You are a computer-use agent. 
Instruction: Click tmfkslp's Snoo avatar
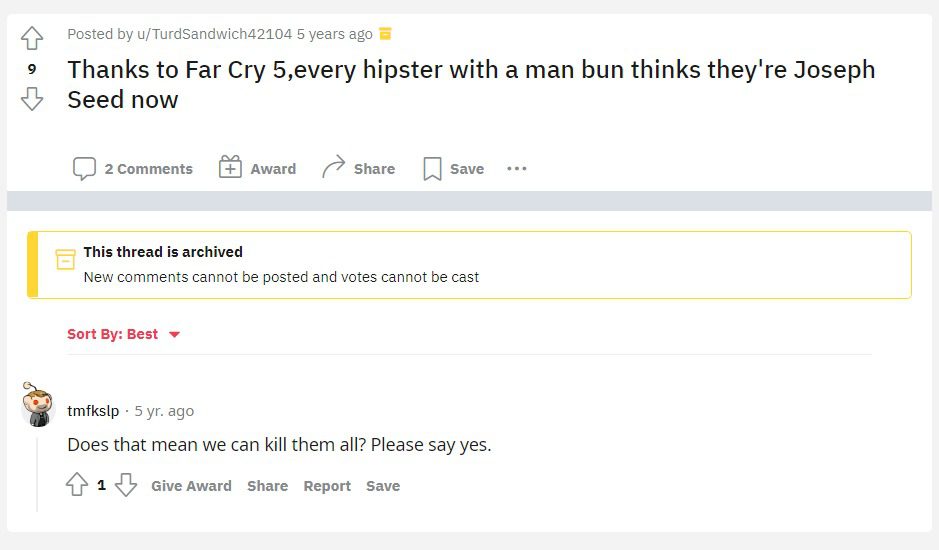click(37, 404)
